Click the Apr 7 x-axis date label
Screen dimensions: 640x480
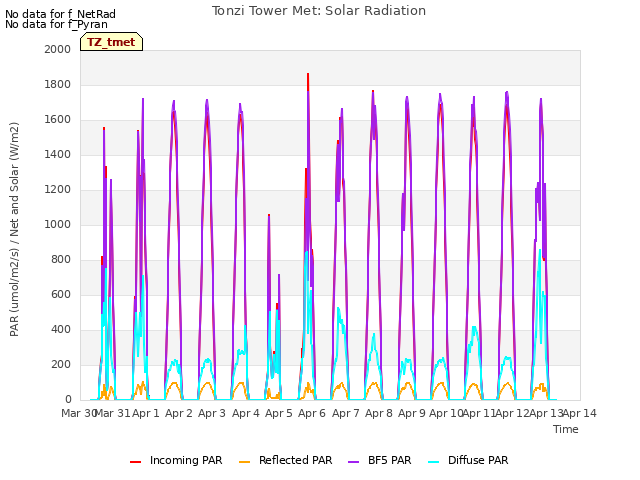(346, 413)
